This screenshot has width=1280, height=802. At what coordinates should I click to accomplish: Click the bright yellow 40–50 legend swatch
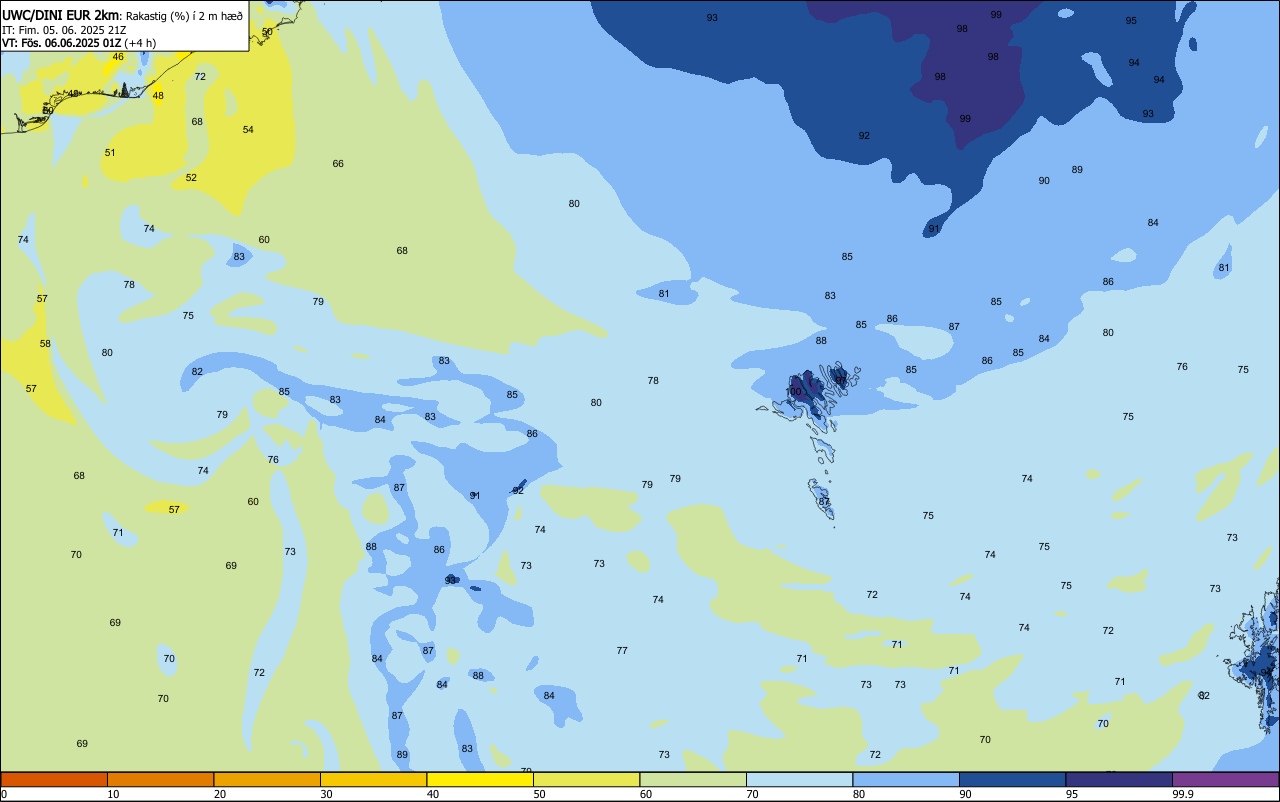[x=480, y=779]
